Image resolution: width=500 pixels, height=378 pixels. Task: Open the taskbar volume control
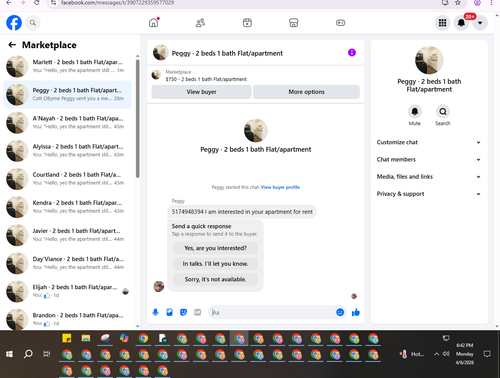[446, 354]
